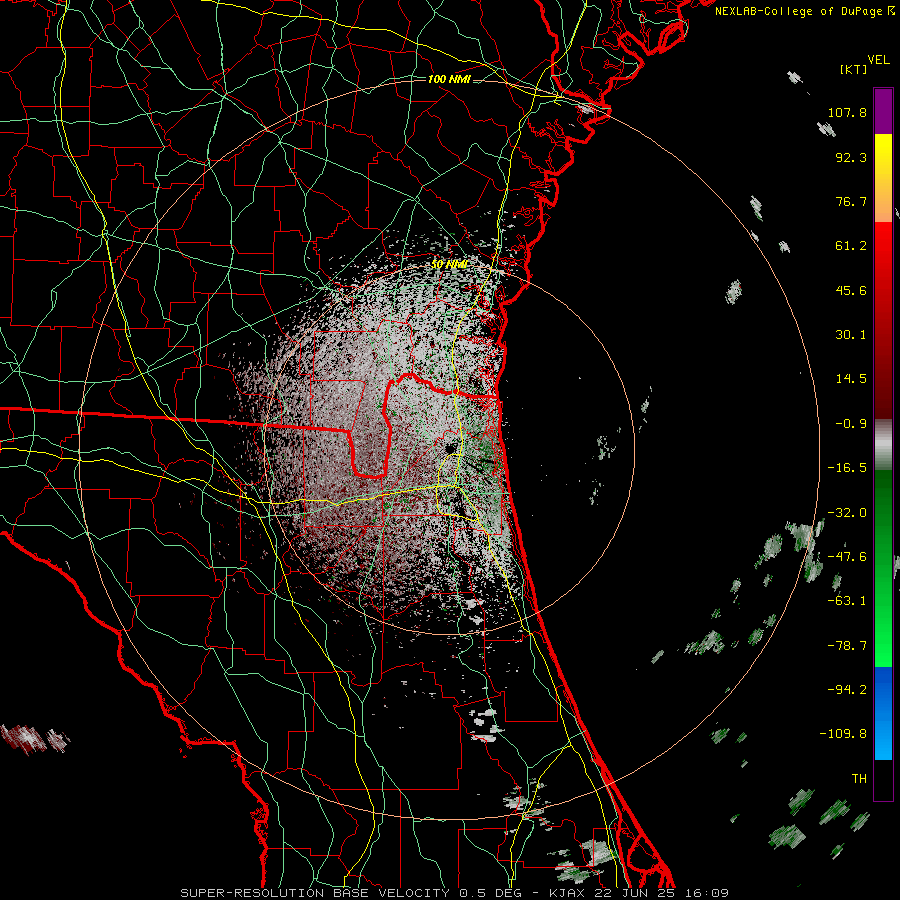Click the -0.9 legend value
Screen dimensions: 900x900
pyautogui.click(x=851, y=424)
